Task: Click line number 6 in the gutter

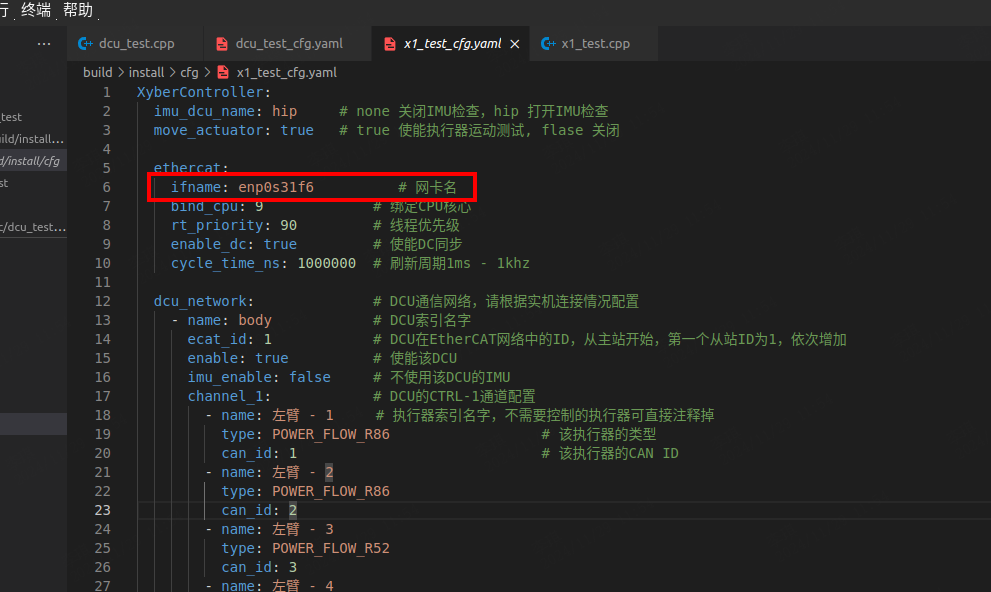Action: click(x=106, y=187)
